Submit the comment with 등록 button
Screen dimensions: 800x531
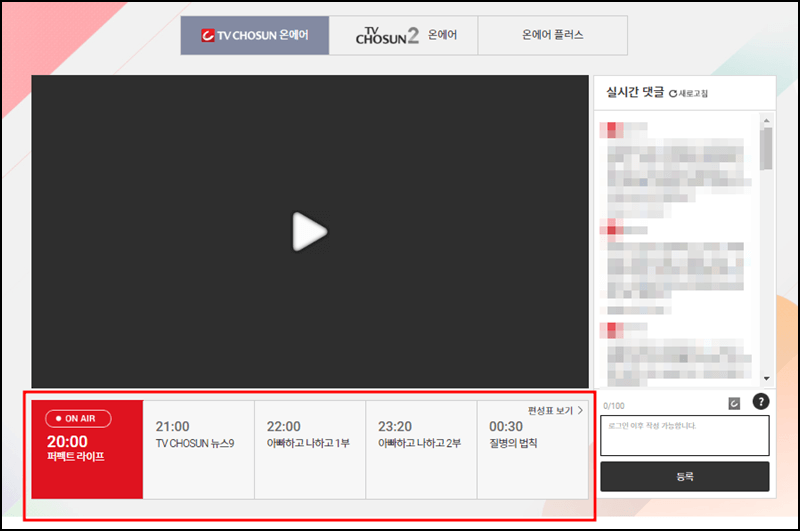pyautogui.click(x=685, y=477)
